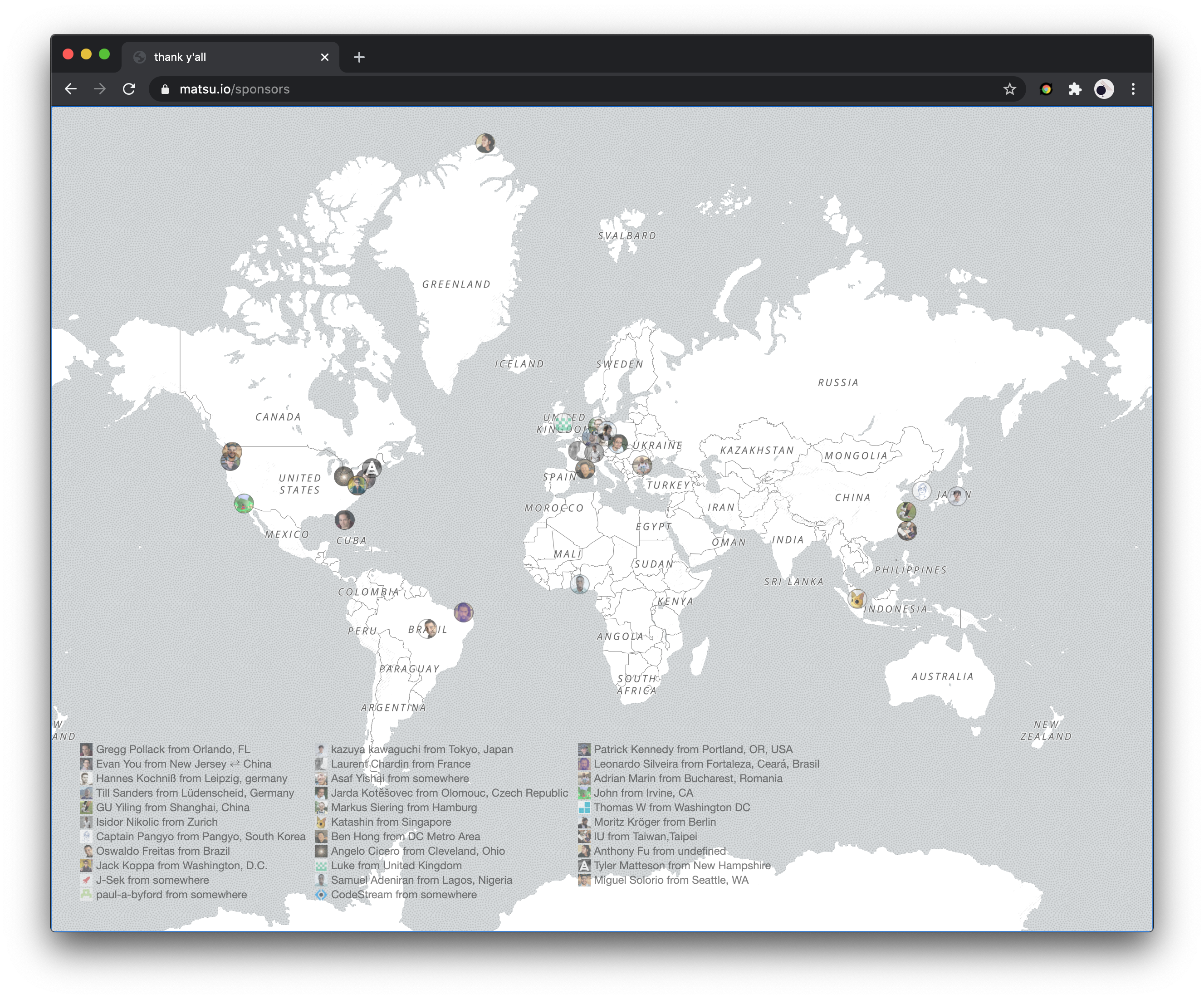This screenshot has width=1204, height=999.
Task: Click "Gregg Pollack from Orlando, FL" entry
Action: [x=172, y=749]
